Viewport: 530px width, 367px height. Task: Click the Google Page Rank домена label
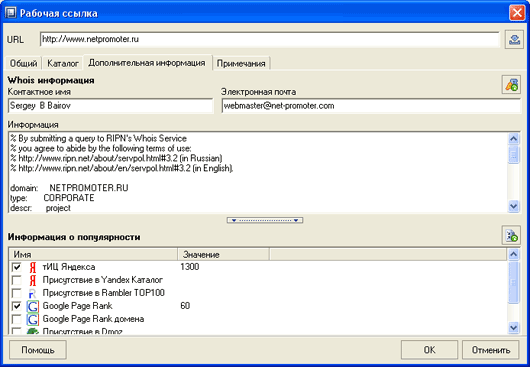(x=93, y=319)
